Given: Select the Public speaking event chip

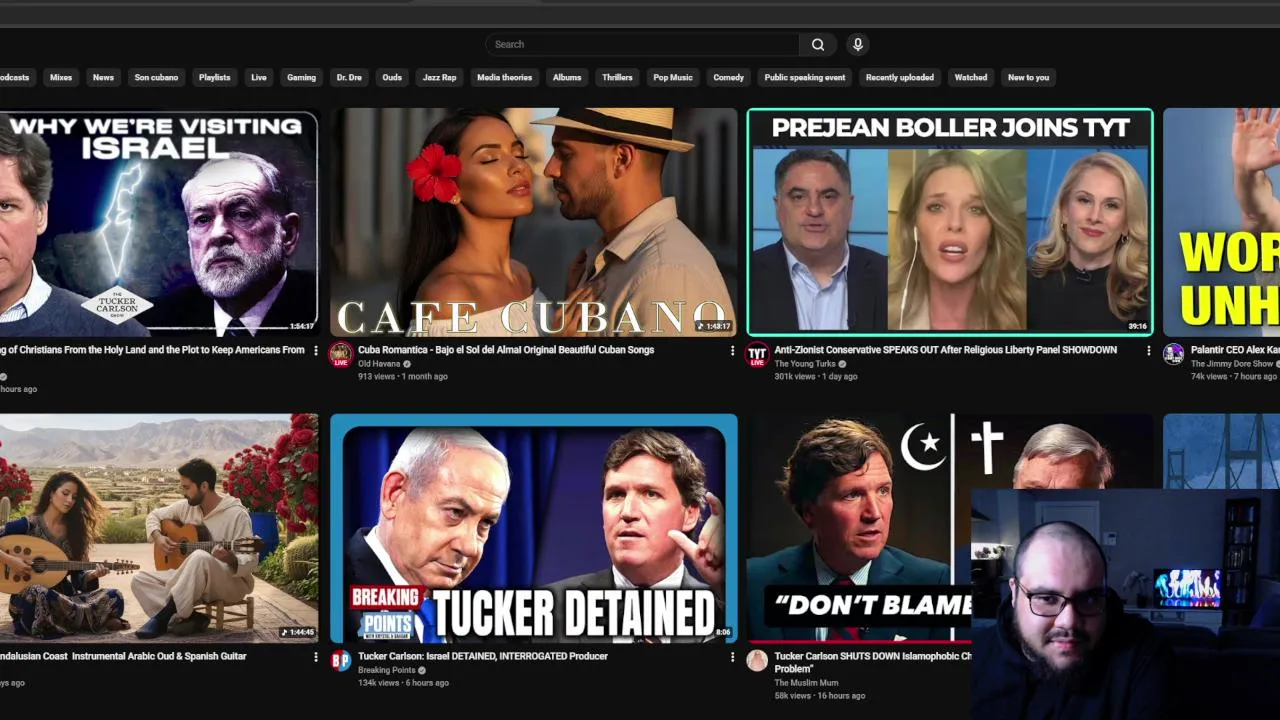Looking at the screenshot, I should point(805,77).
